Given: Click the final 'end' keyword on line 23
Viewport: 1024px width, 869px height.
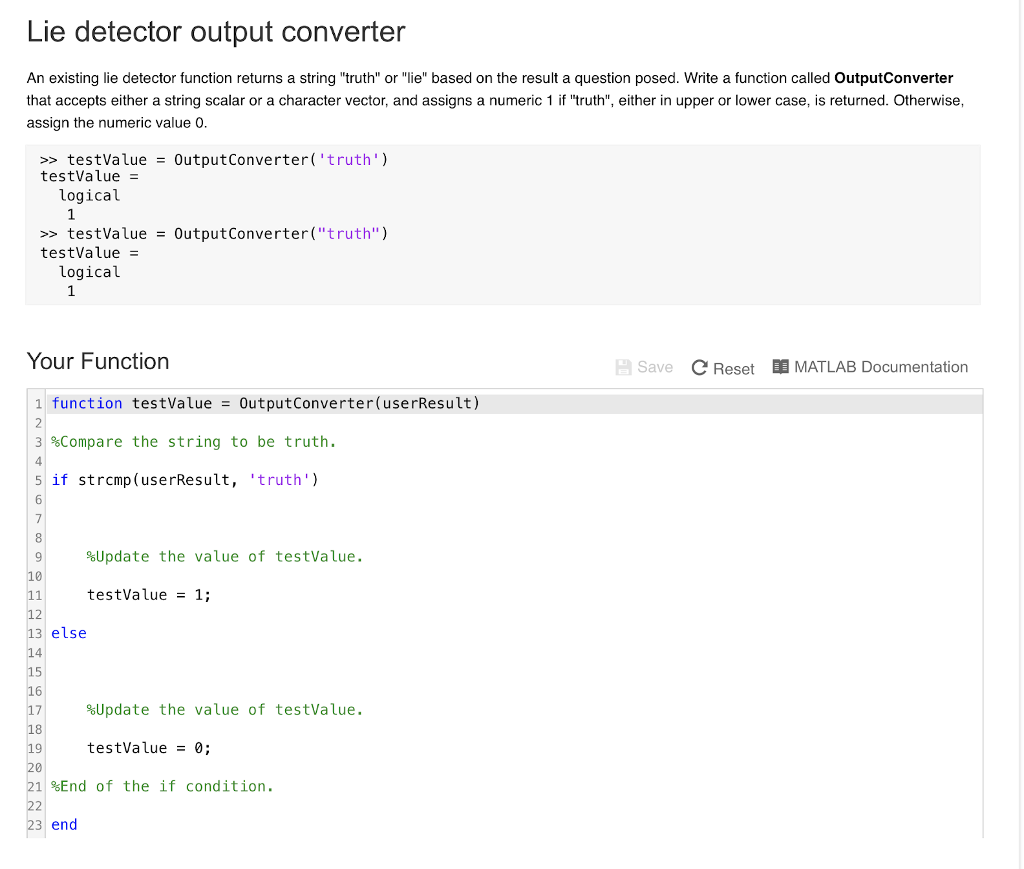Looking at the screenshot, I should (64, 825).
